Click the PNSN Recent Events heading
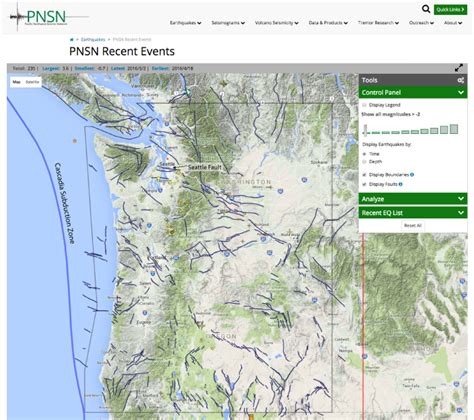 (x=122, y=51)
